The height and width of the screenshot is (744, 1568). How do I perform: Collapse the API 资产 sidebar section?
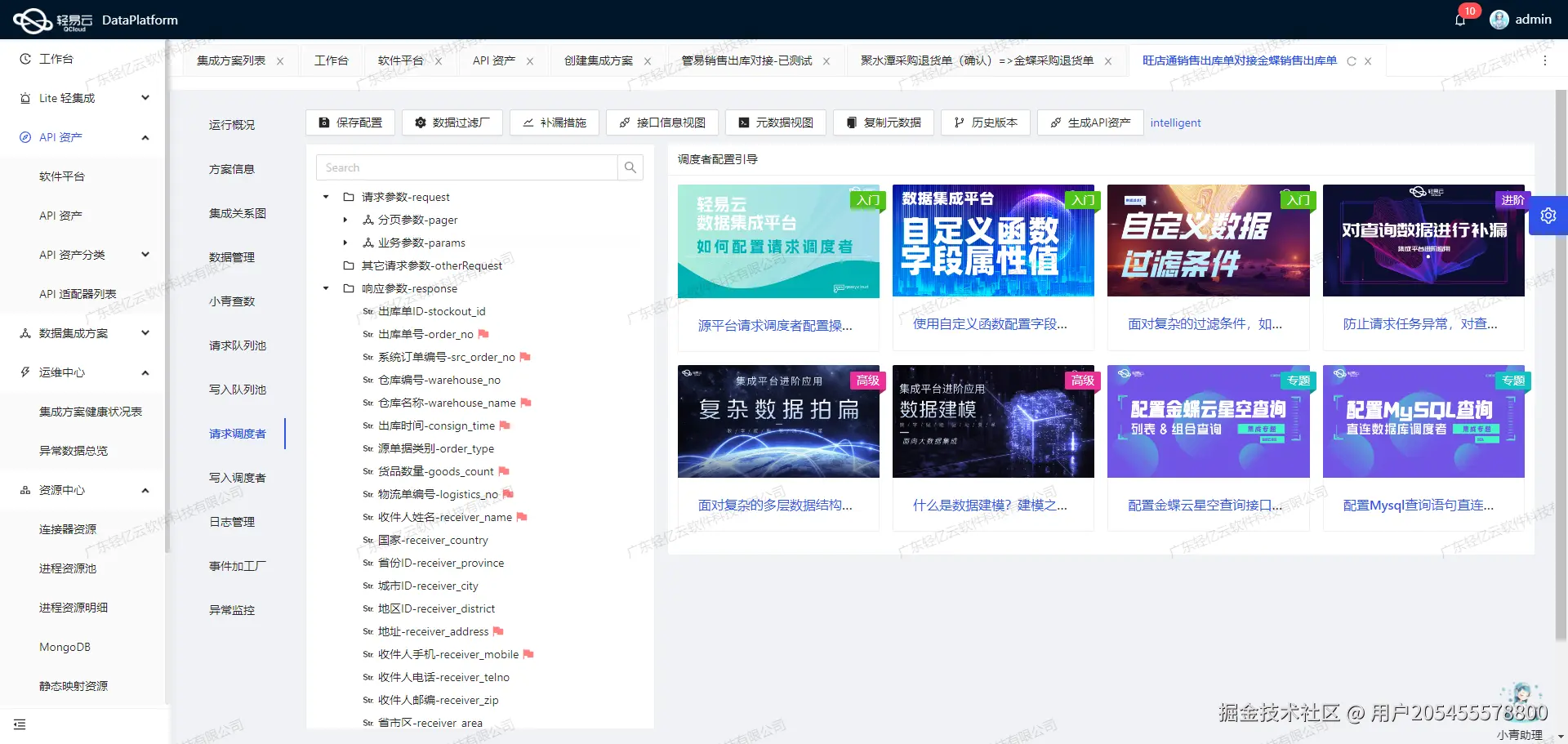click(145, 137)
